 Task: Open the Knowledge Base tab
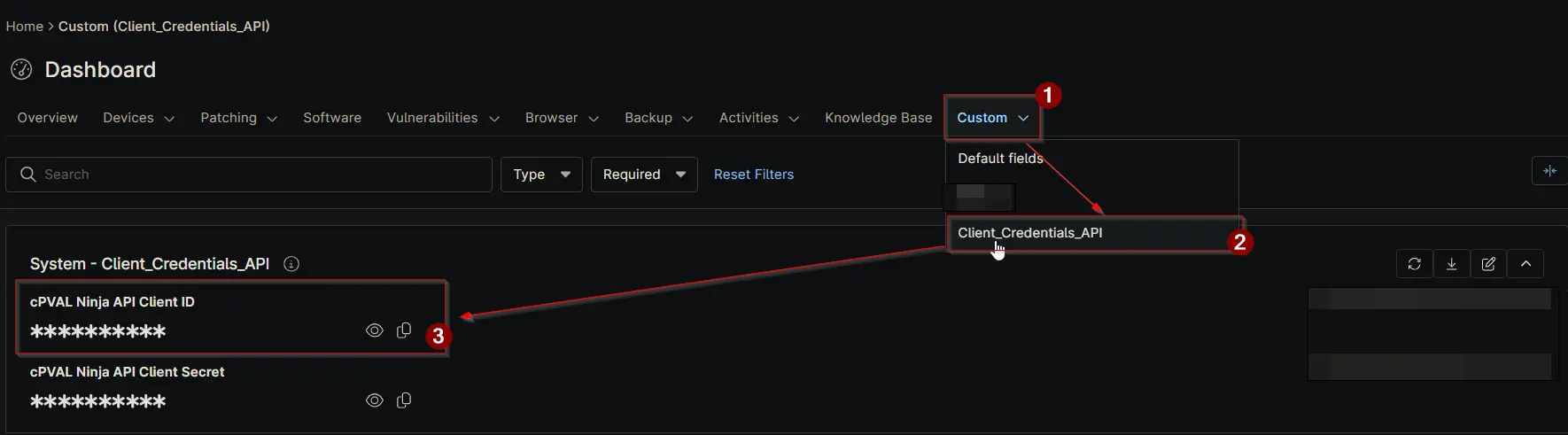pyautogui.click(x=879, y=118)
